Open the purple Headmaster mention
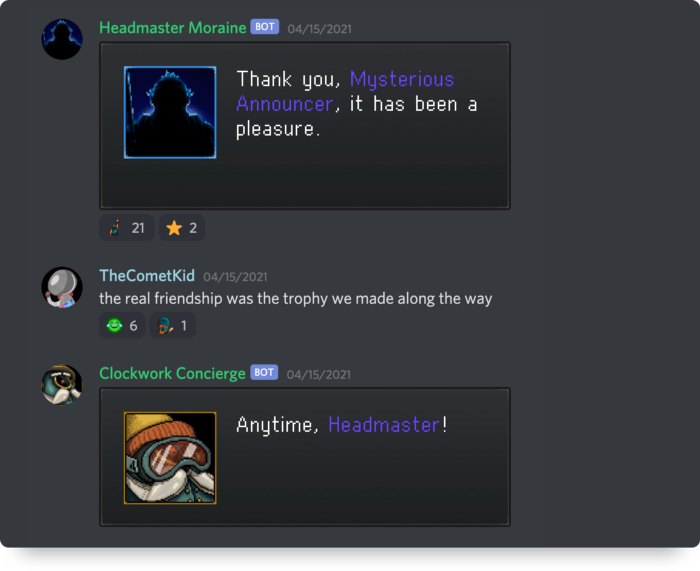The image size is (700, 571). click(x=384, y=425)
